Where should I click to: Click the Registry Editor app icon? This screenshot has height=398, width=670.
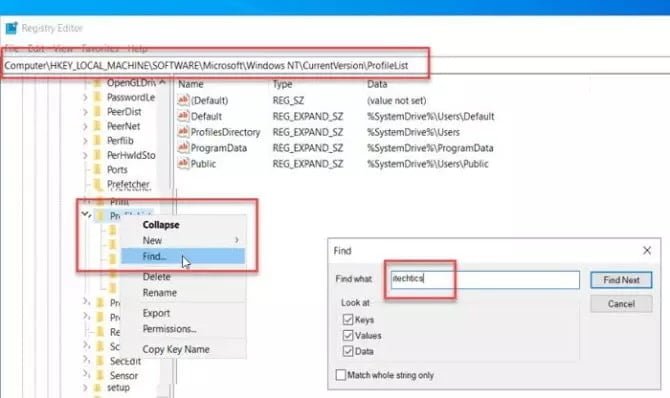tap(11, 28)
